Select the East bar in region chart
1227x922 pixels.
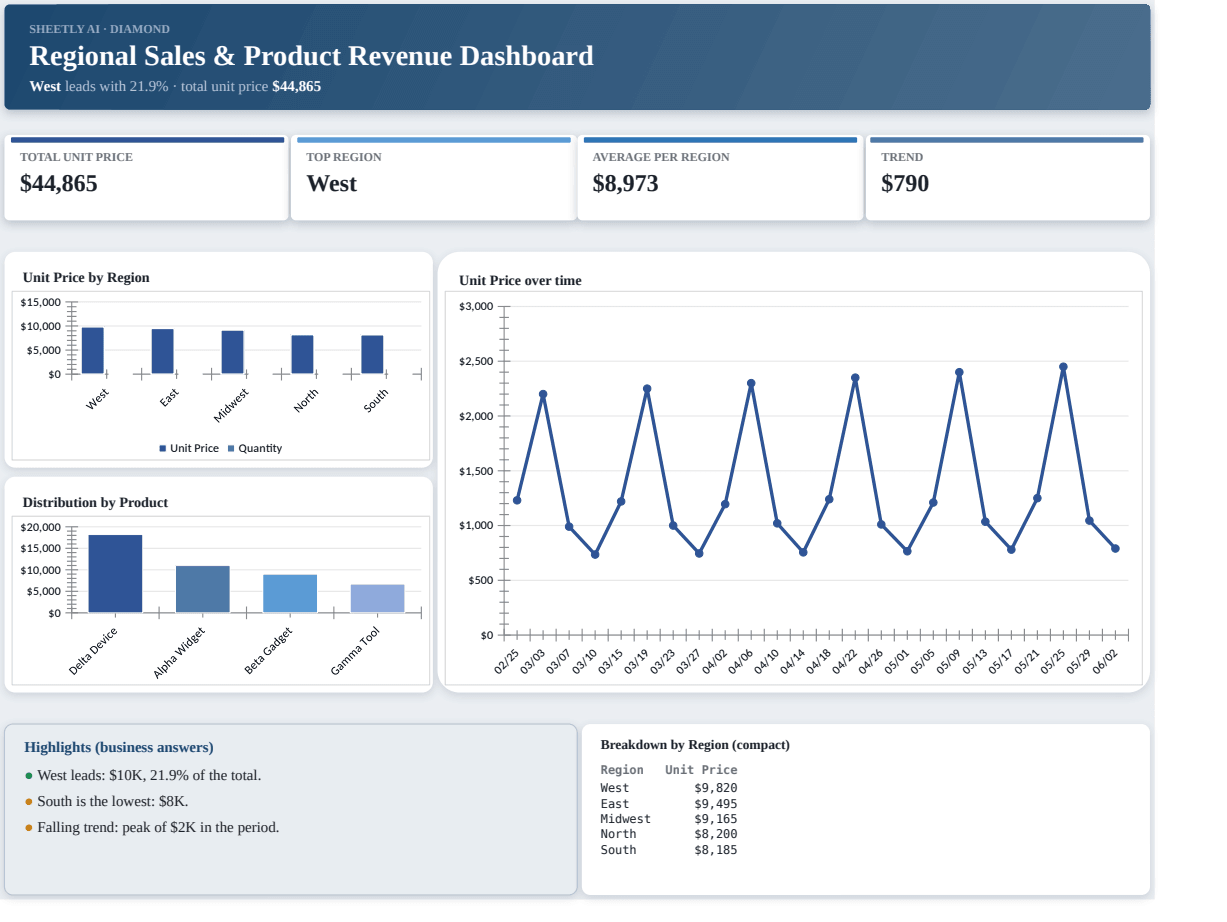tap(163, 352)
